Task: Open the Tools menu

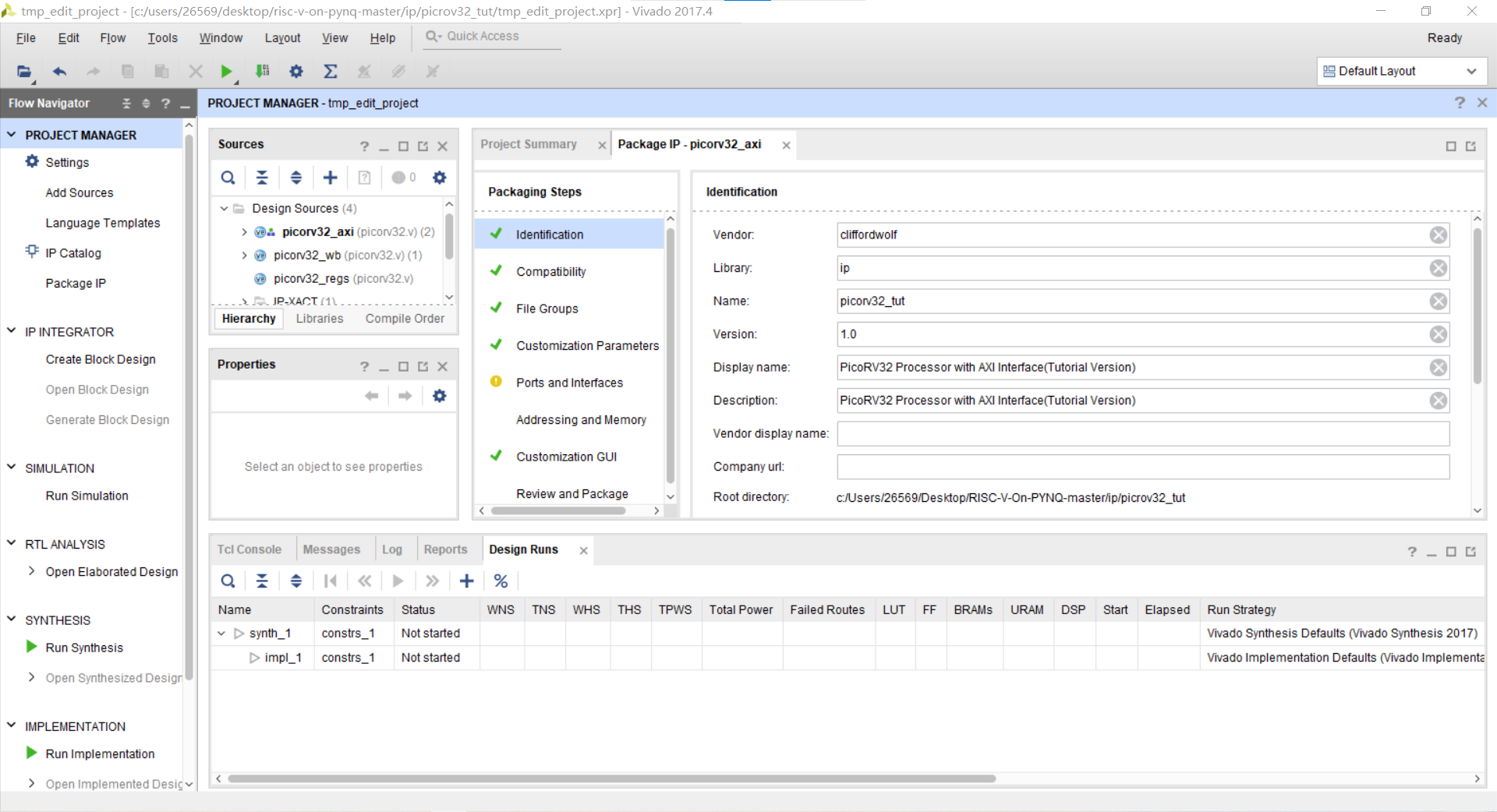Action: click(162, 38)
